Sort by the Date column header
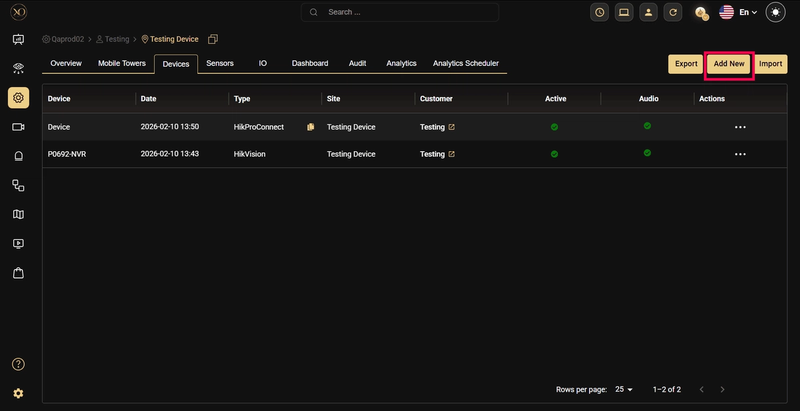Image resolution: width=800 pixels, height=411 pixels. [148, 99]
